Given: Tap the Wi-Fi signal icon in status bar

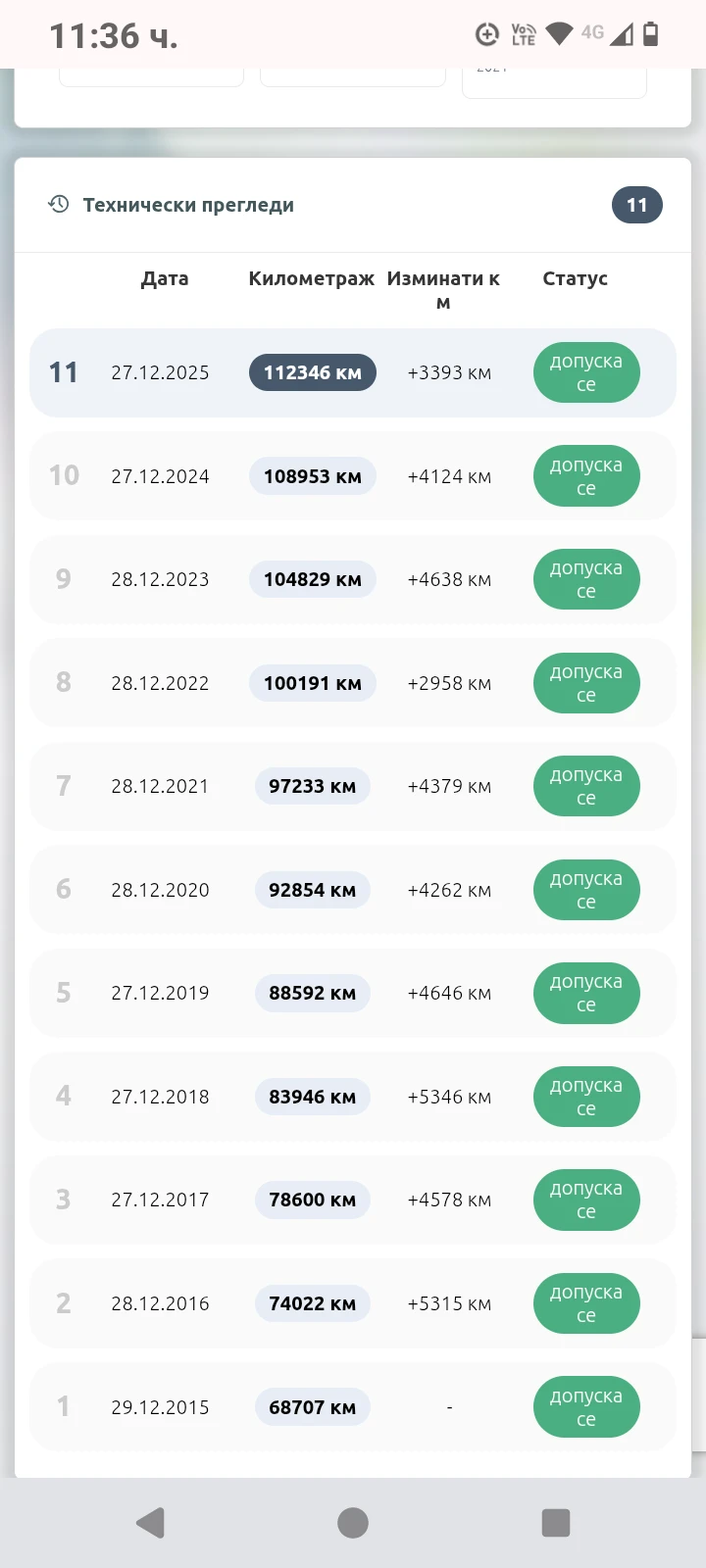Looking at the screenshot, I should tap(559, 34).
